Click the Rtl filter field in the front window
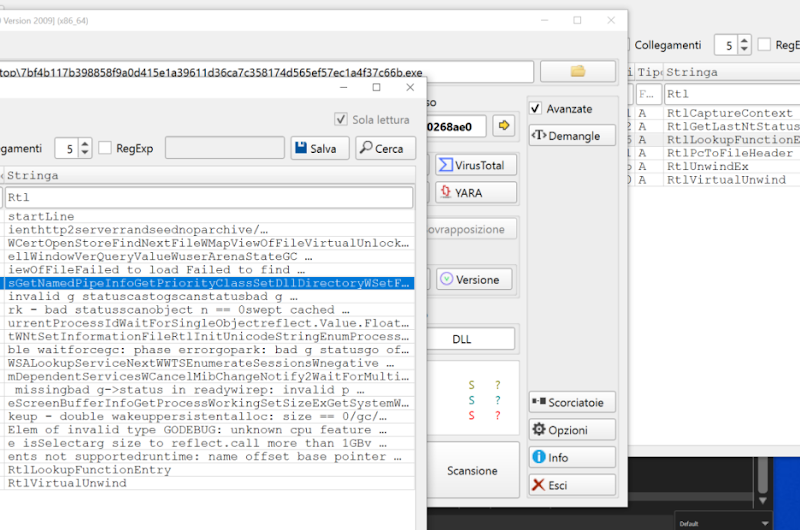The image size is (800, 530). [209, 197]
